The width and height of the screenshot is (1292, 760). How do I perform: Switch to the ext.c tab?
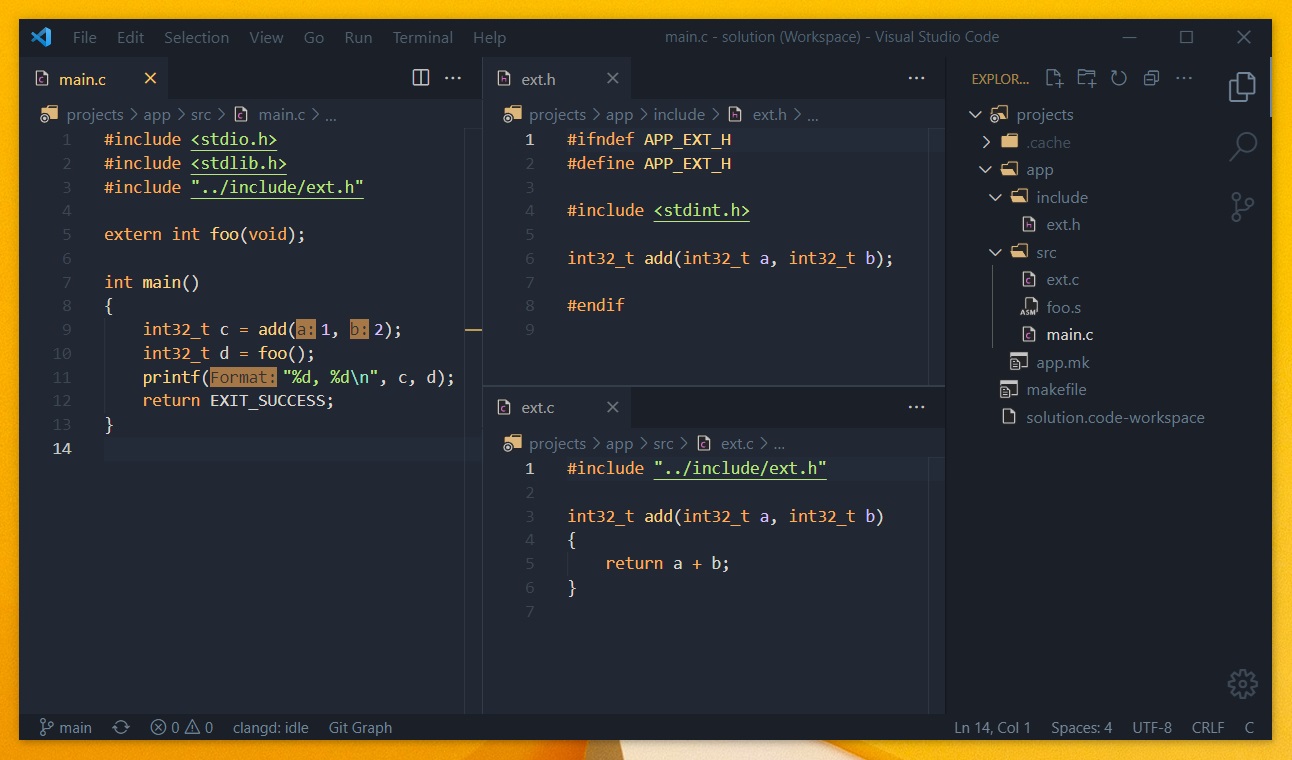(537, 407)
